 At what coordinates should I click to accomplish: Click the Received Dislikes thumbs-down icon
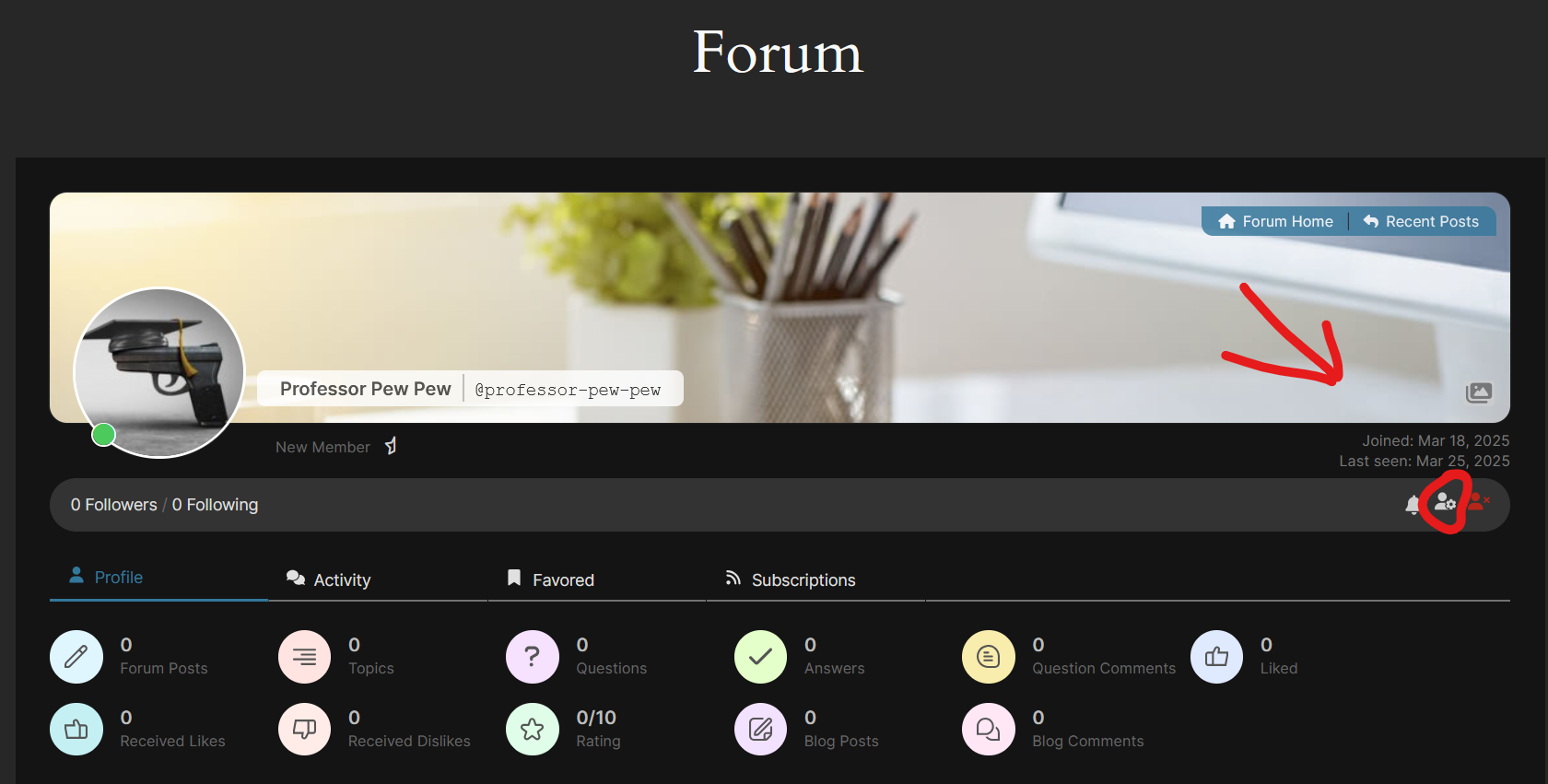(304, 730)
